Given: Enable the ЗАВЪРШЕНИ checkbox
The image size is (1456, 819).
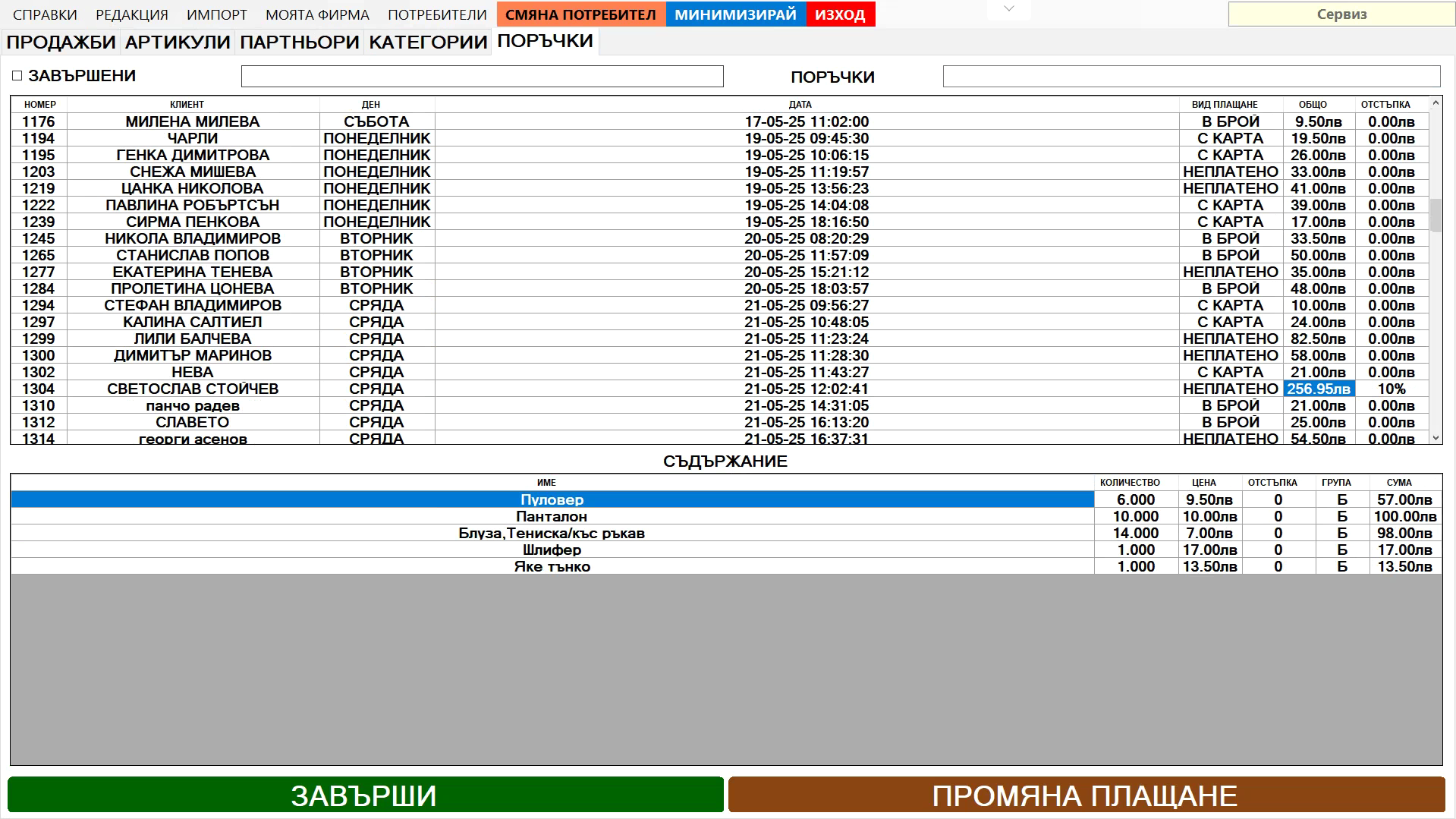Looking at the screenshot, I should [15, 76].
